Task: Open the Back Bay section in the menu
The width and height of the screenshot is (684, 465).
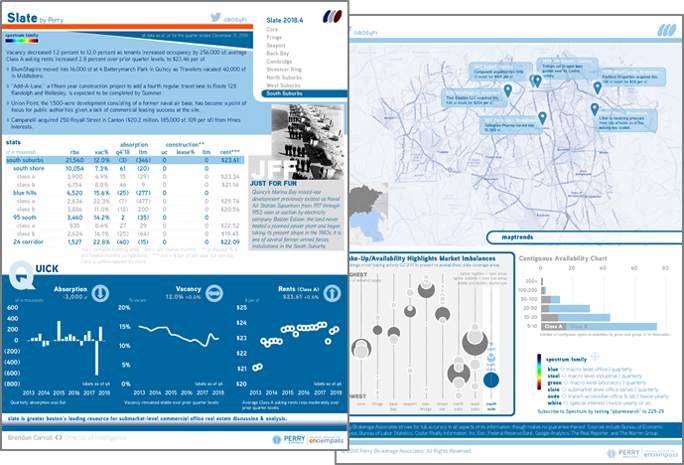Action: [278, 53]
